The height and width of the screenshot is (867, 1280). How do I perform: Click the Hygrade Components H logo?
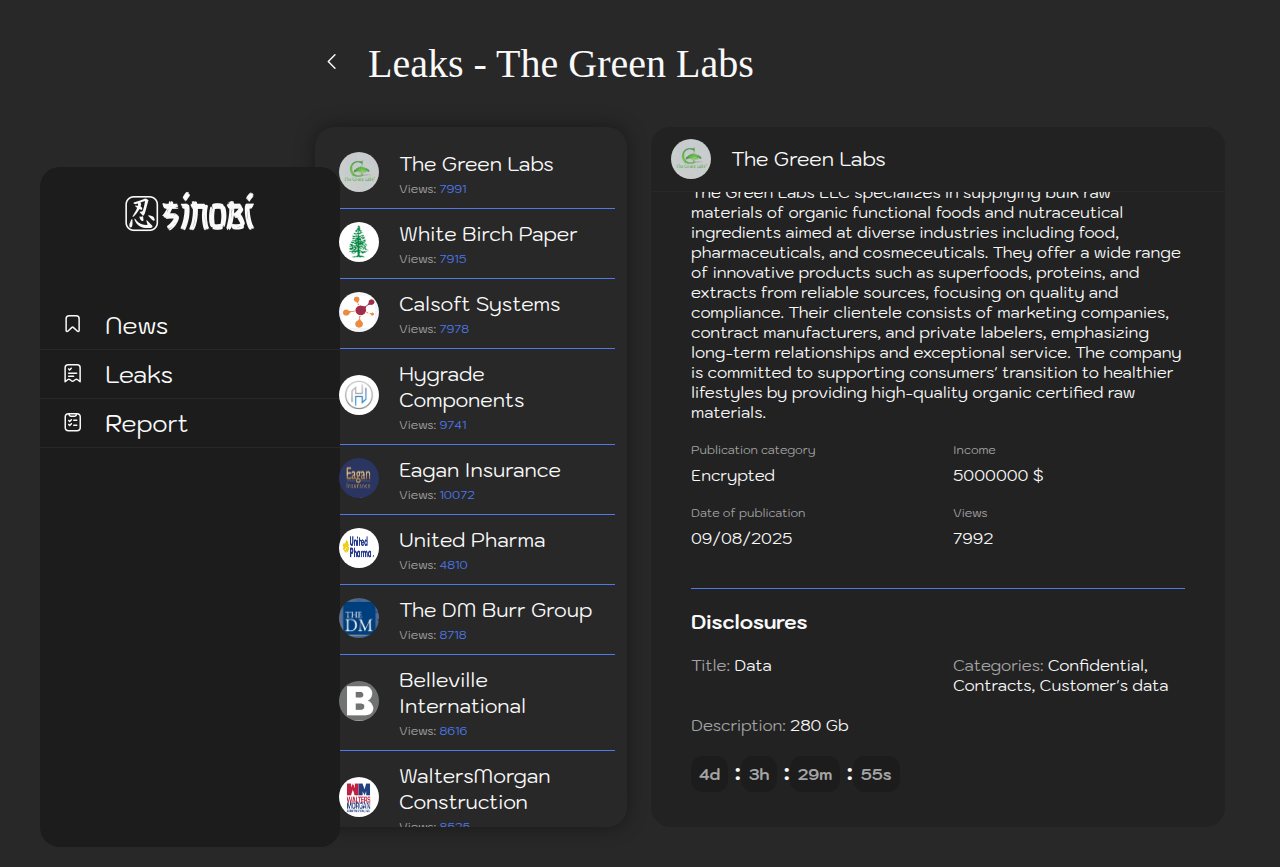(x=359, y=395)
